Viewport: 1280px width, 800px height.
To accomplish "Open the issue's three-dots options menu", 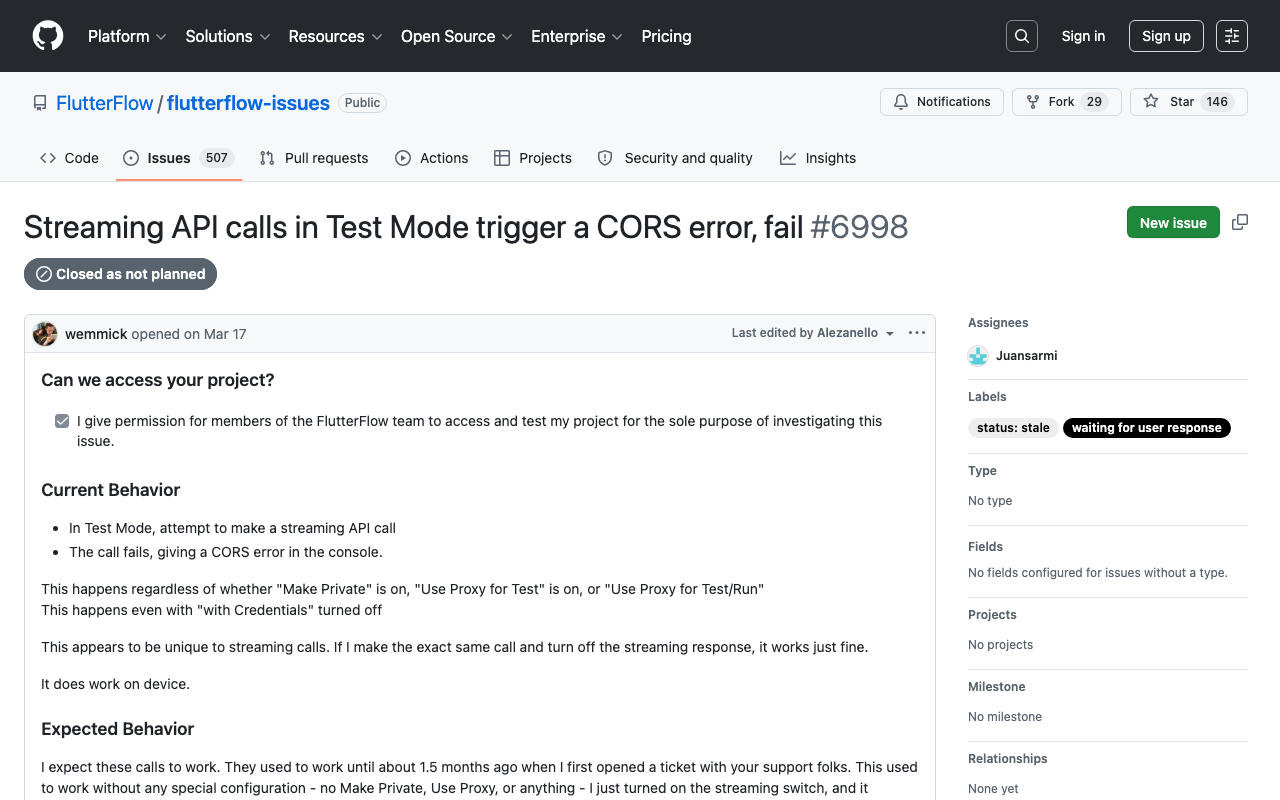I will tap(917, 333).
